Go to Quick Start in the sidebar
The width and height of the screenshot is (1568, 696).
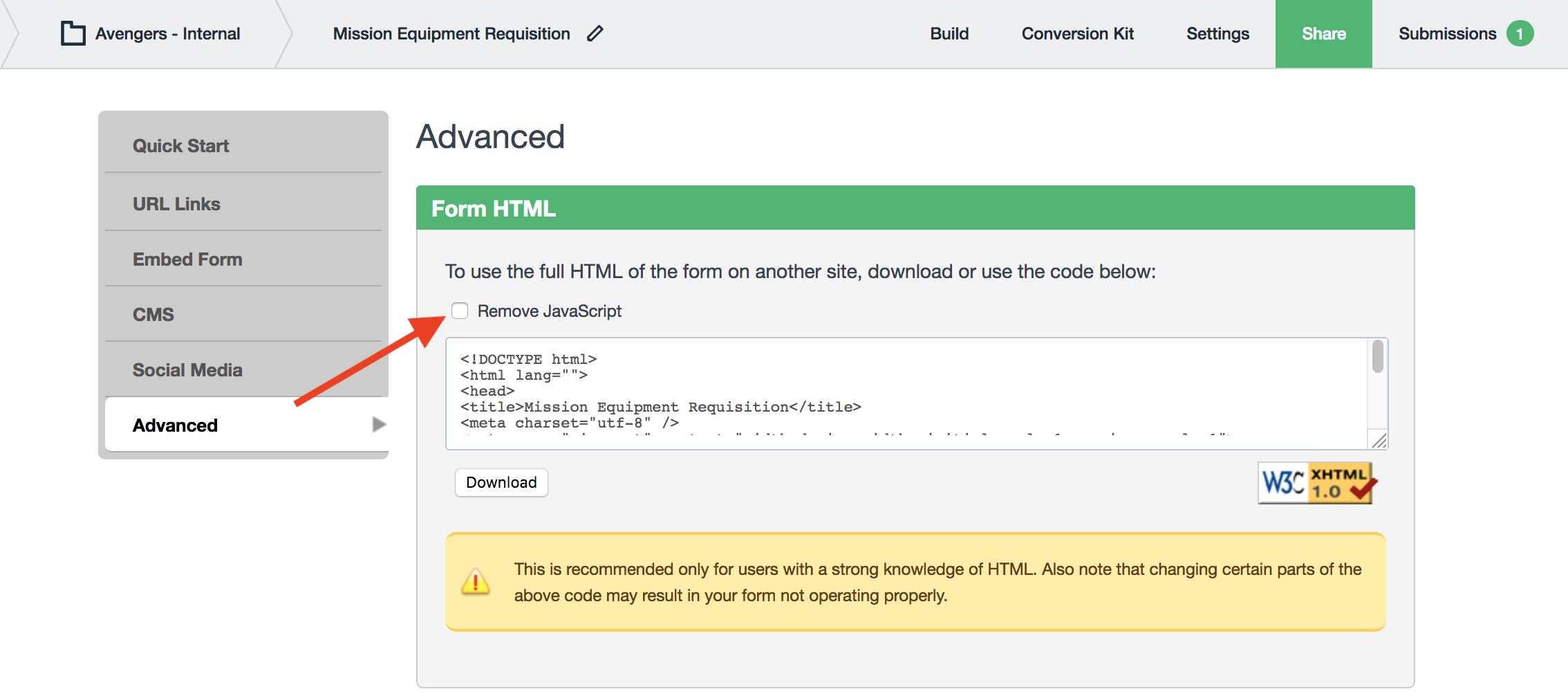[181, 146]
